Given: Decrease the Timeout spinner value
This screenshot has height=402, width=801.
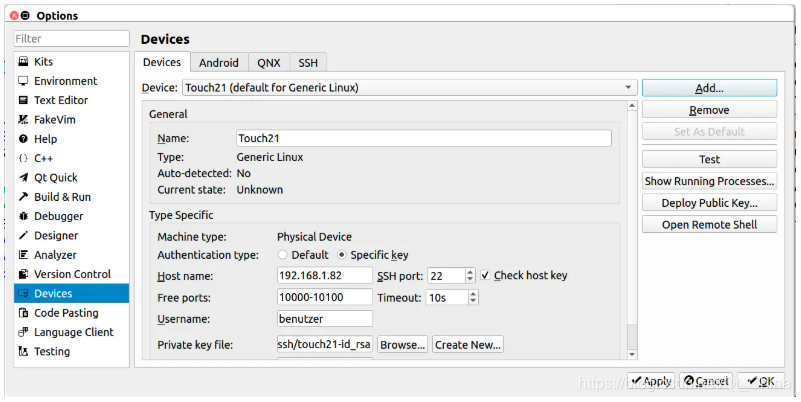Looking at the screenshot, I should (473, 301).
